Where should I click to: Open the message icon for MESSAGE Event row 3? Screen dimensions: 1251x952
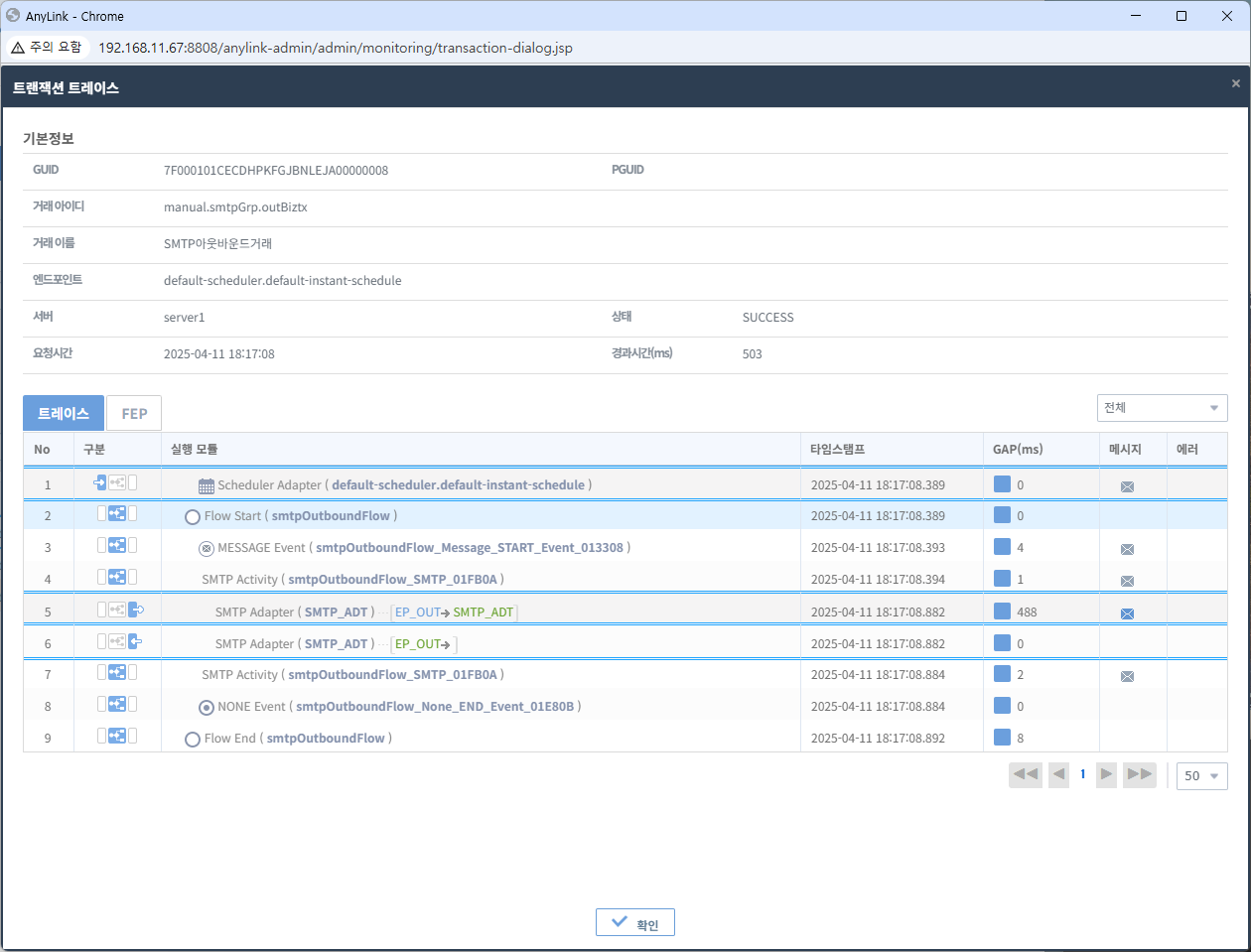click(1127, 548)
